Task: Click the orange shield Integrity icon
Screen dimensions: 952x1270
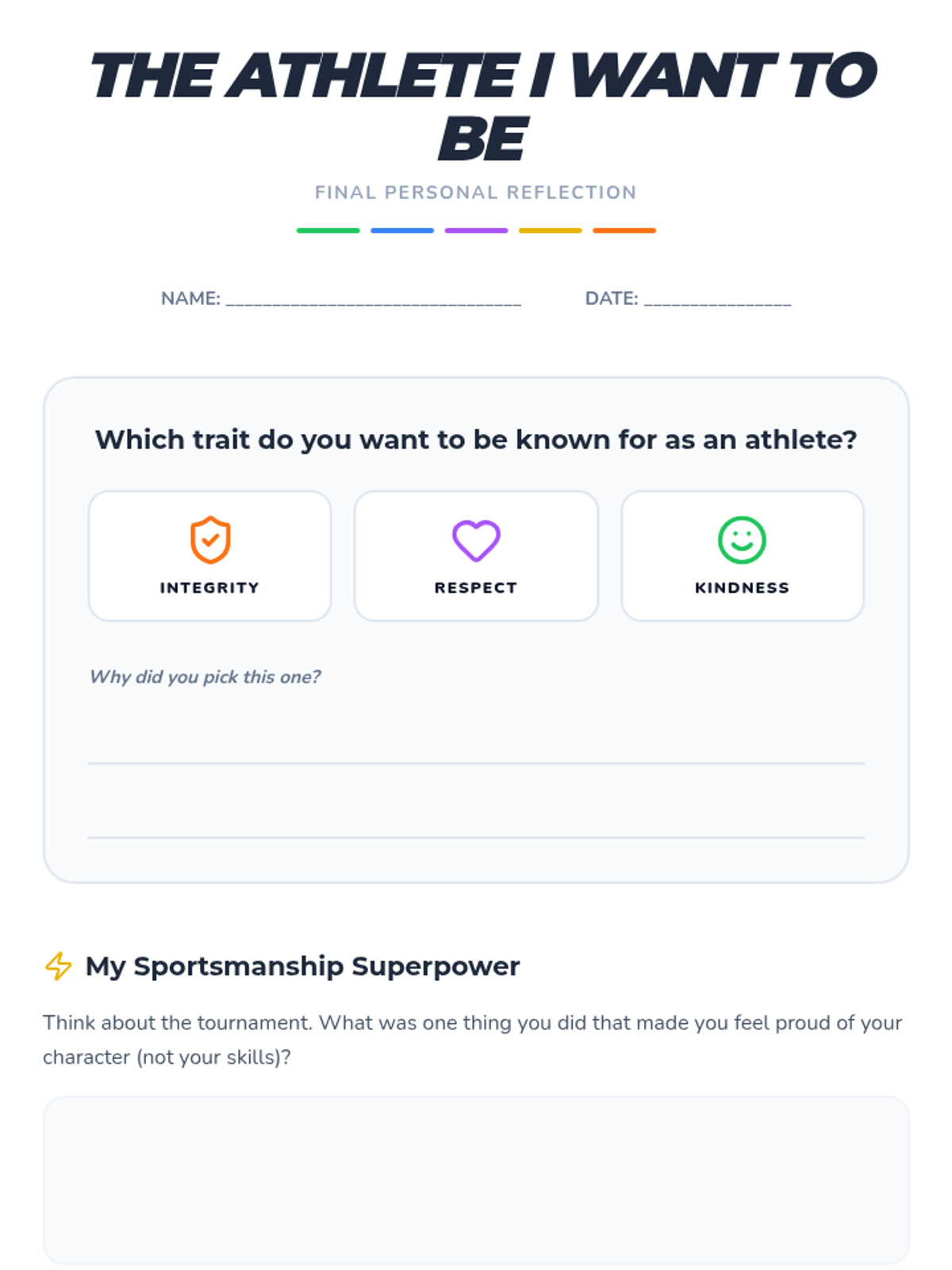Action: click(210, 540)
